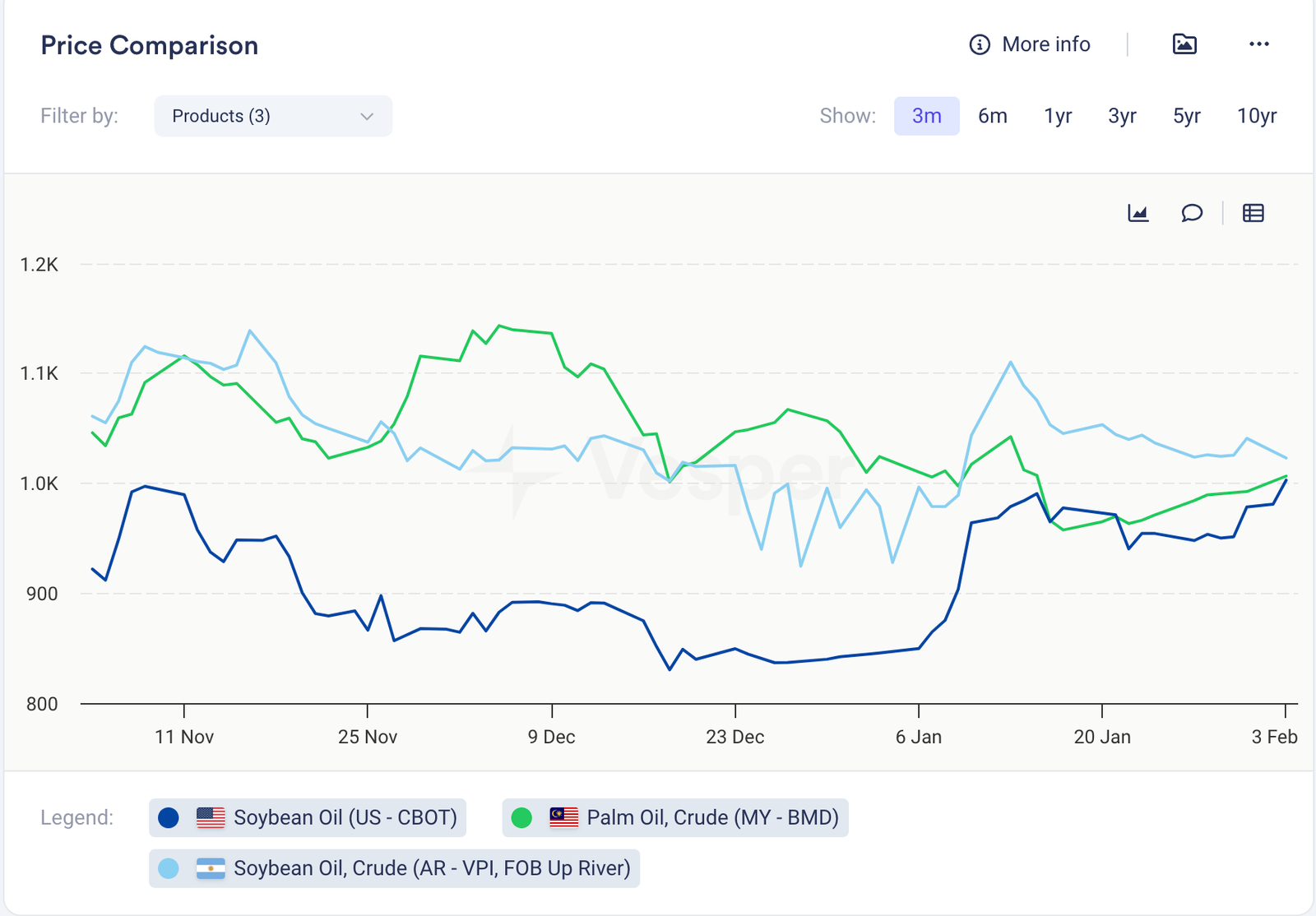This screenshot has height=916, width=1316.
Task: Click the chevron arrow in Products filter
Action: (x=367, y=117)
